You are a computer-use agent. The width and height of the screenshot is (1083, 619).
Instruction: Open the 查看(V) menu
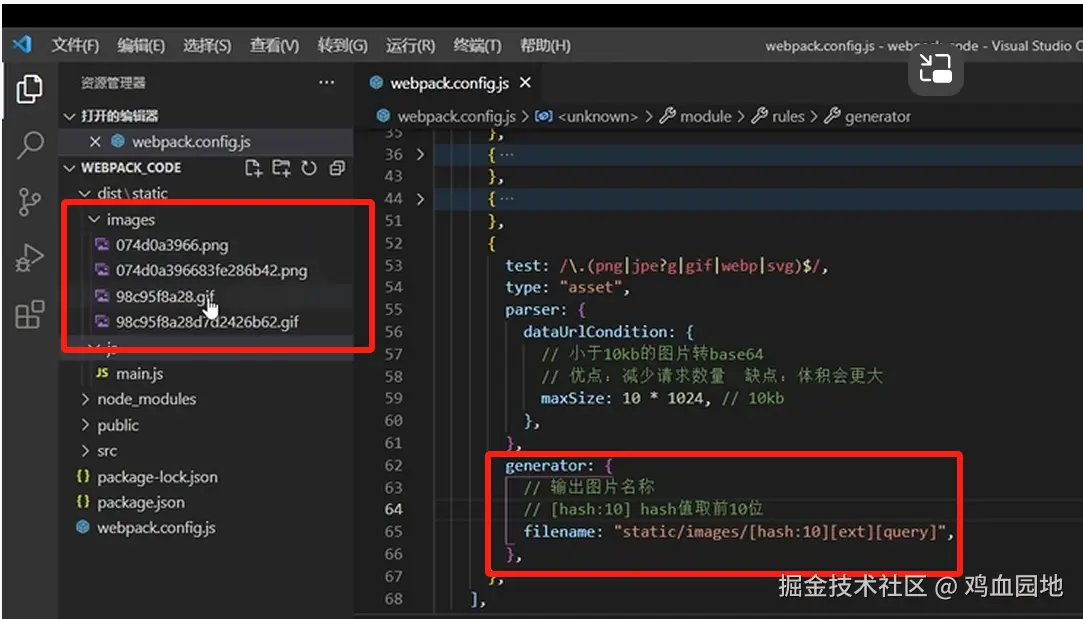tap(274, 46)
